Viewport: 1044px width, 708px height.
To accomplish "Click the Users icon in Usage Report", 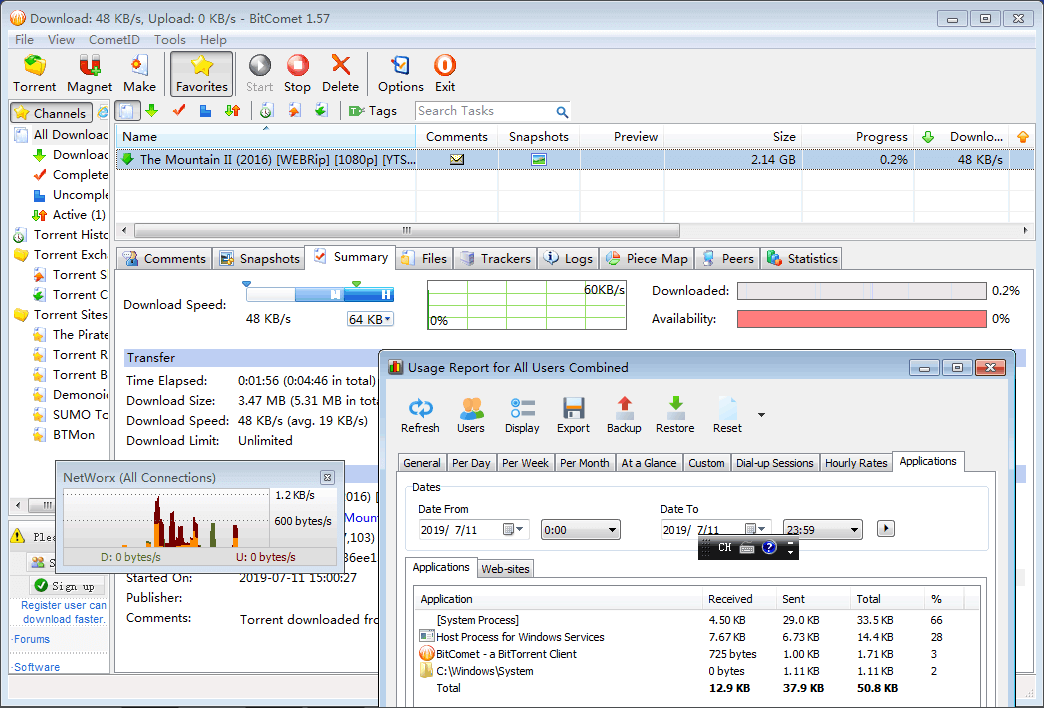I will pyautogui.click(x=471, y=416).
